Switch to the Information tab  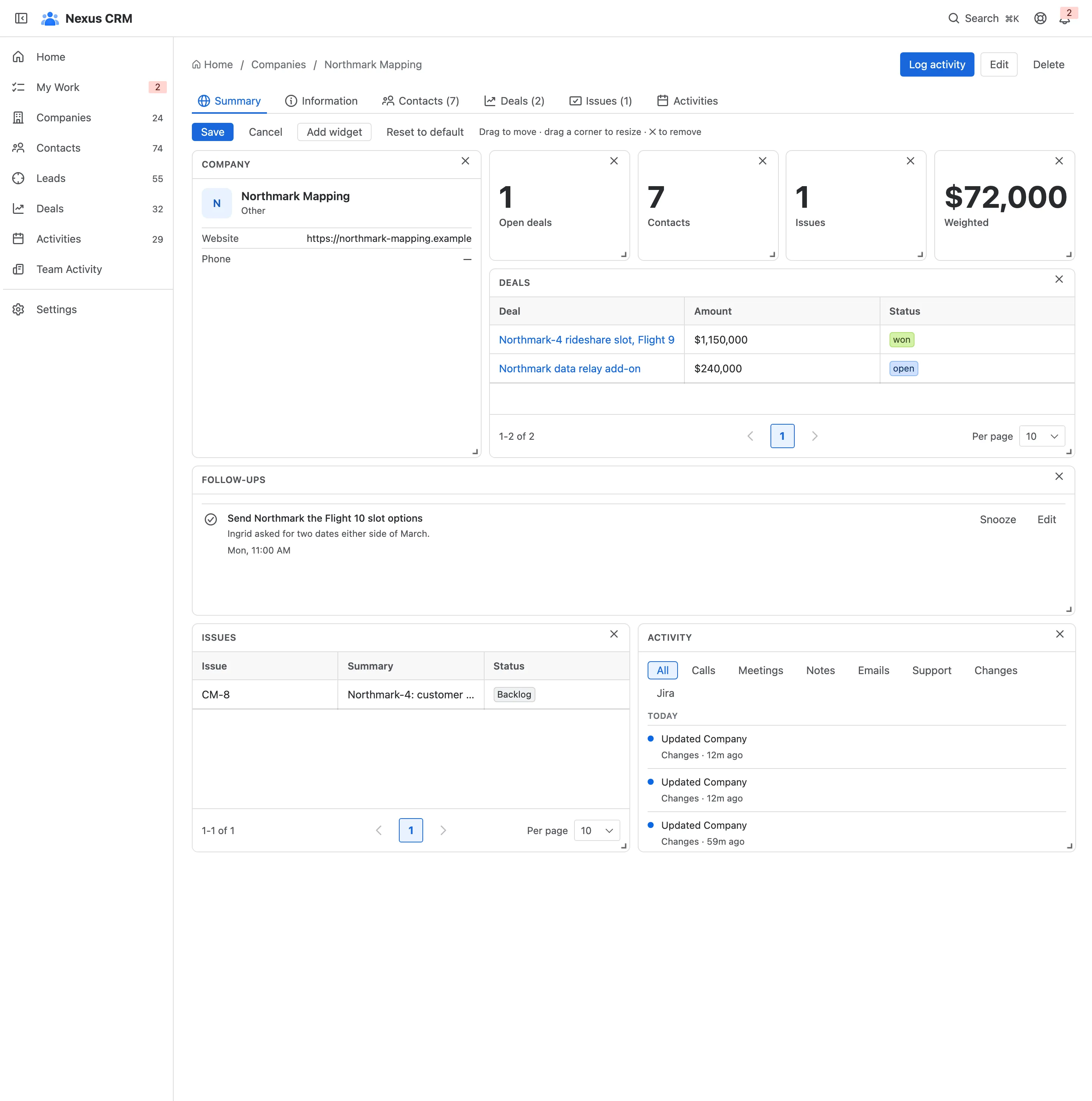pyautogui.click(x=322, y=101)
